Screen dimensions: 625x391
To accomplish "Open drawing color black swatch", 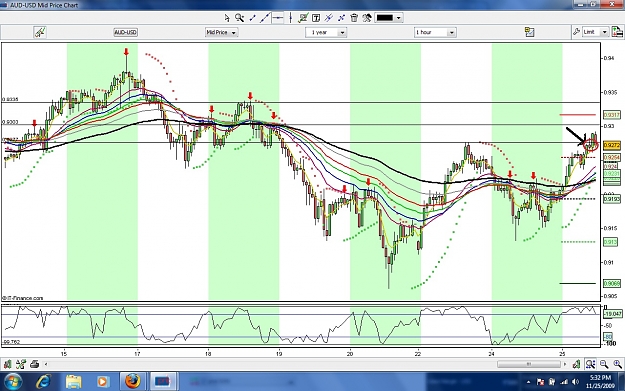I will coord(385,18).
